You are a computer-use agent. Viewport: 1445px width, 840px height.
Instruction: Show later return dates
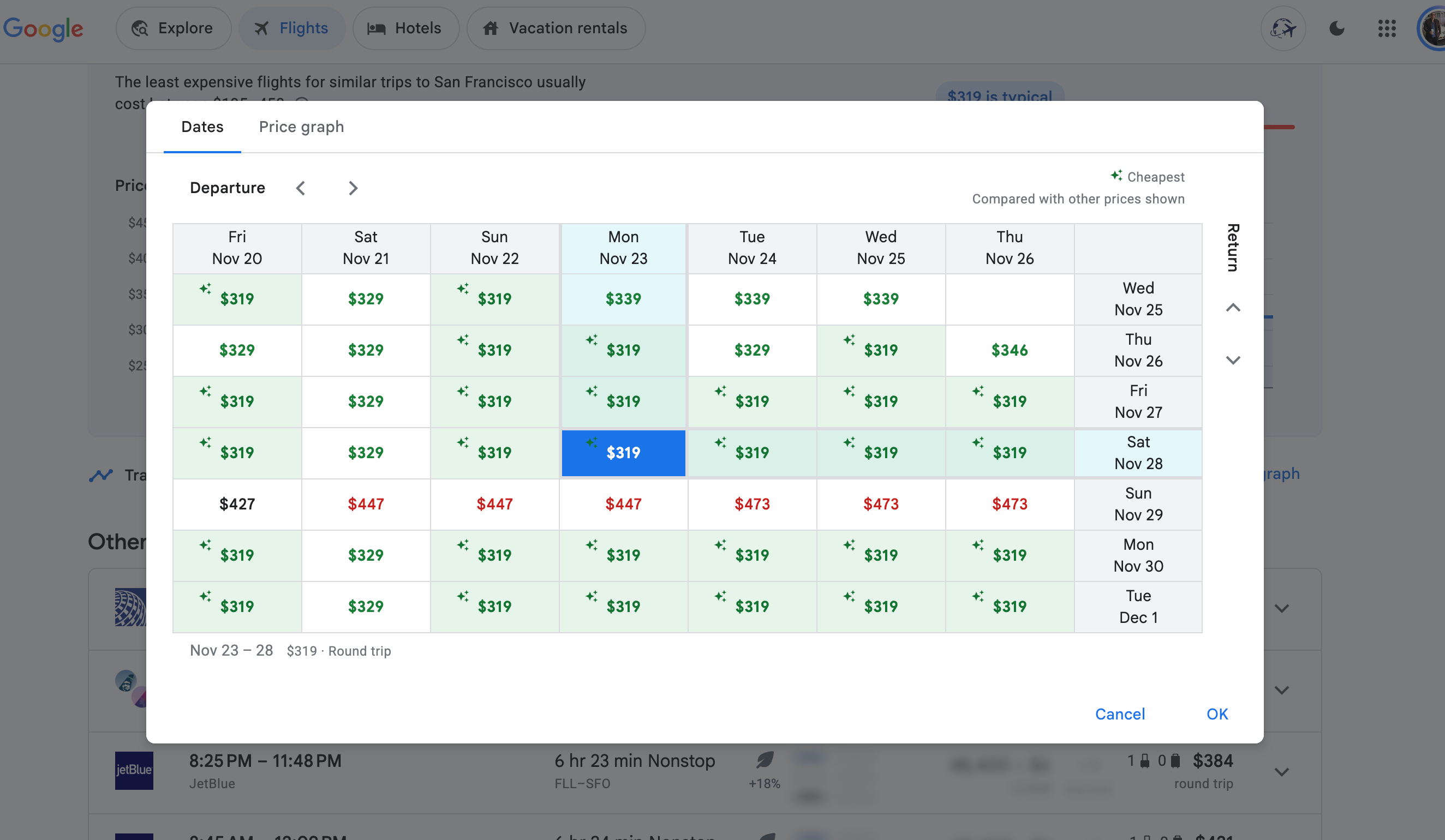click(x=1233, y=361)
